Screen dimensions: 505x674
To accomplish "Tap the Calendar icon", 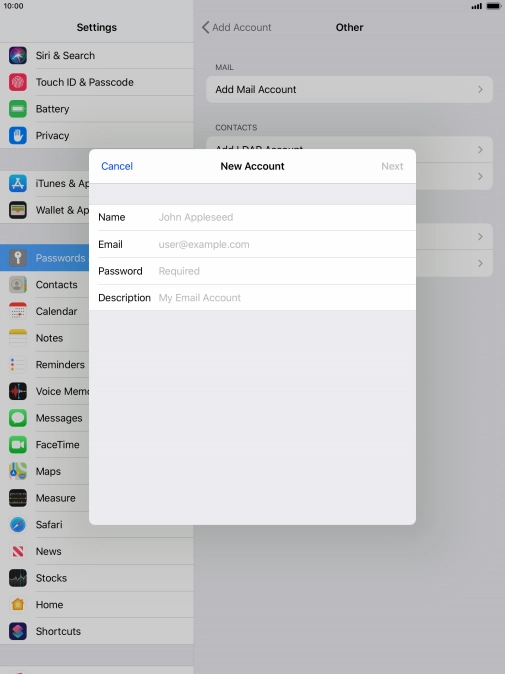I will (18, 311).
